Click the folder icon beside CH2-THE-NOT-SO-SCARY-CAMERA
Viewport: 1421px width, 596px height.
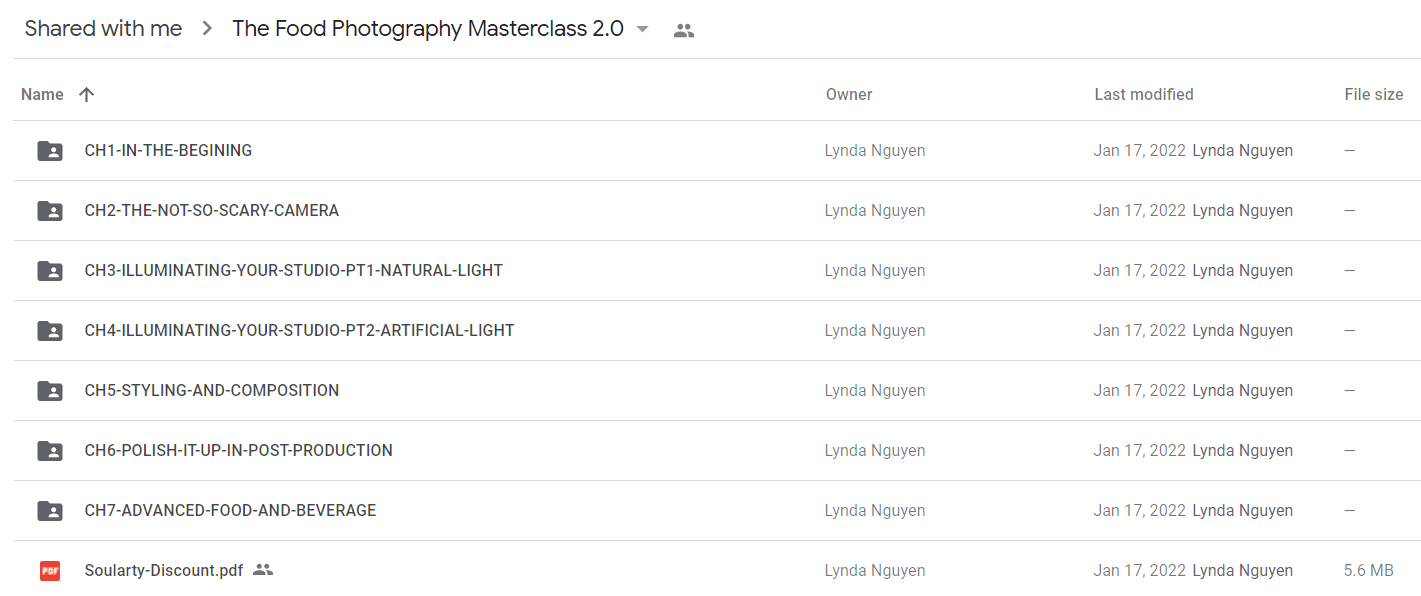50,211
